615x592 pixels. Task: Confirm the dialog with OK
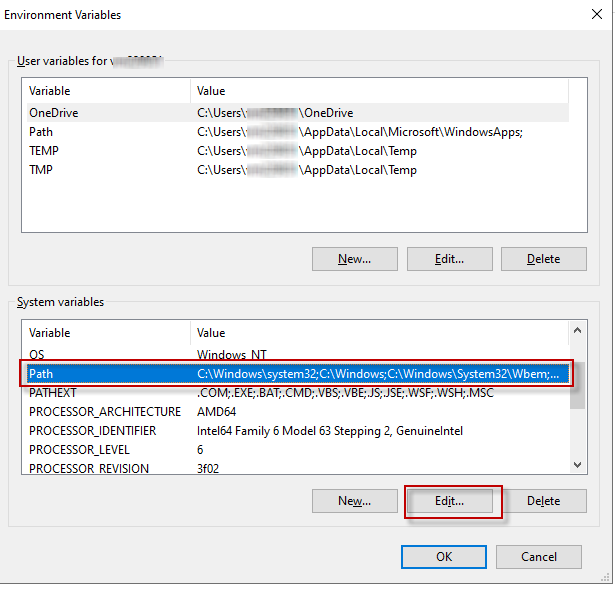pyautogui.click(x=444, y=557)
